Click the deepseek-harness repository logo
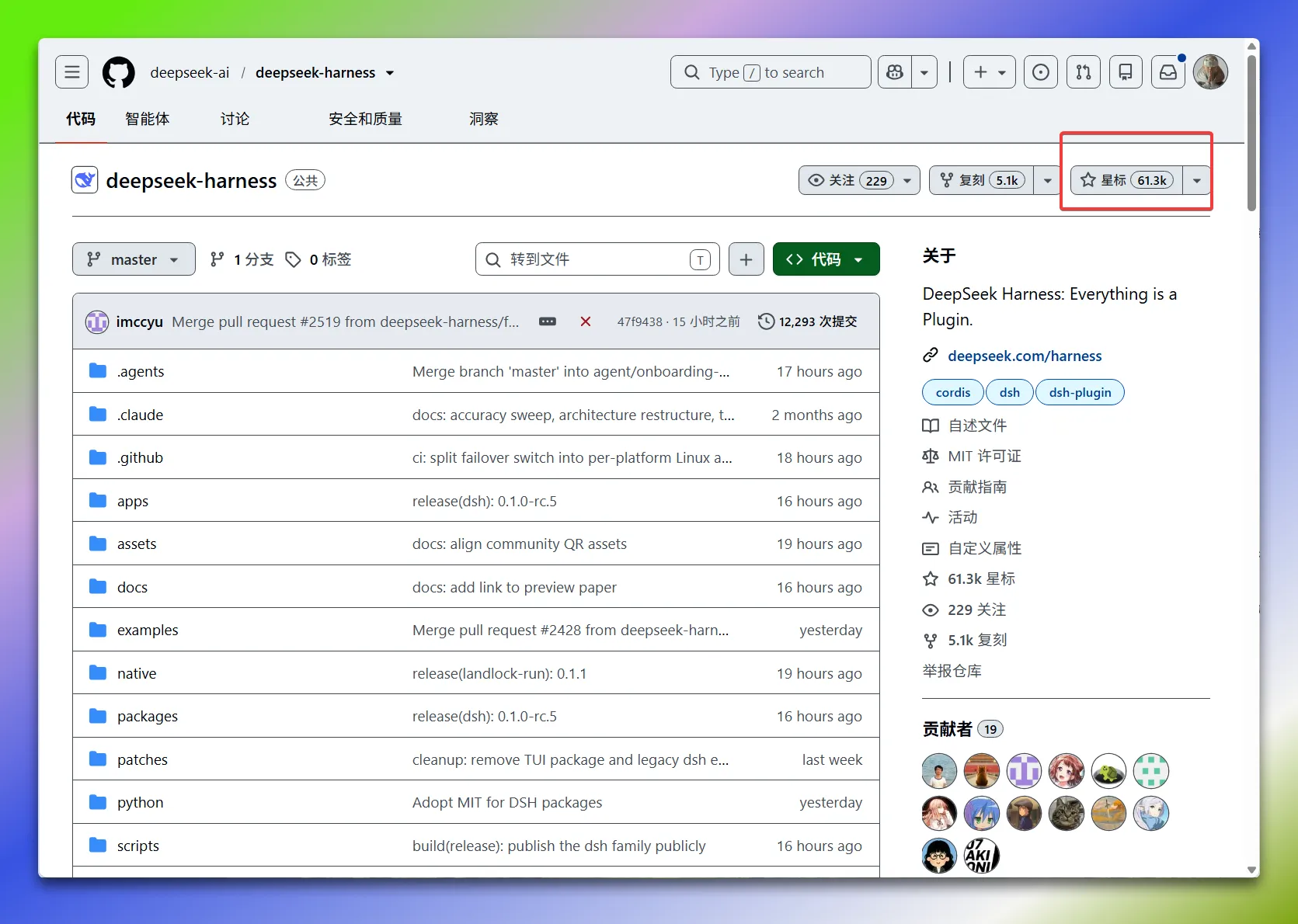This screenshot has width=1298, height=924. point(85,180)
